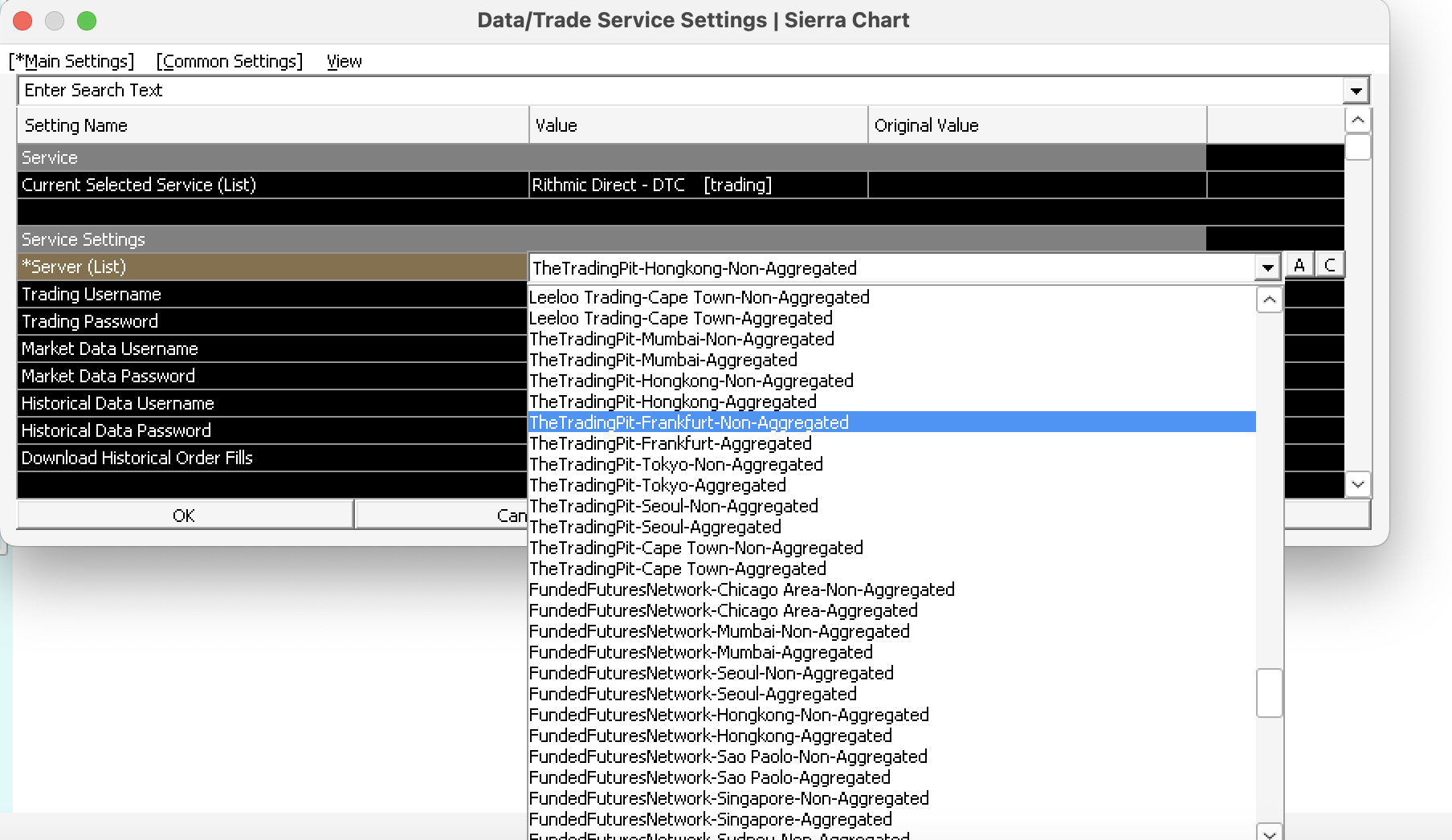
Task: Choose FundedFuturesNetwork-Seoul-Non-Aggregated server
Action: tap(891, 673)
